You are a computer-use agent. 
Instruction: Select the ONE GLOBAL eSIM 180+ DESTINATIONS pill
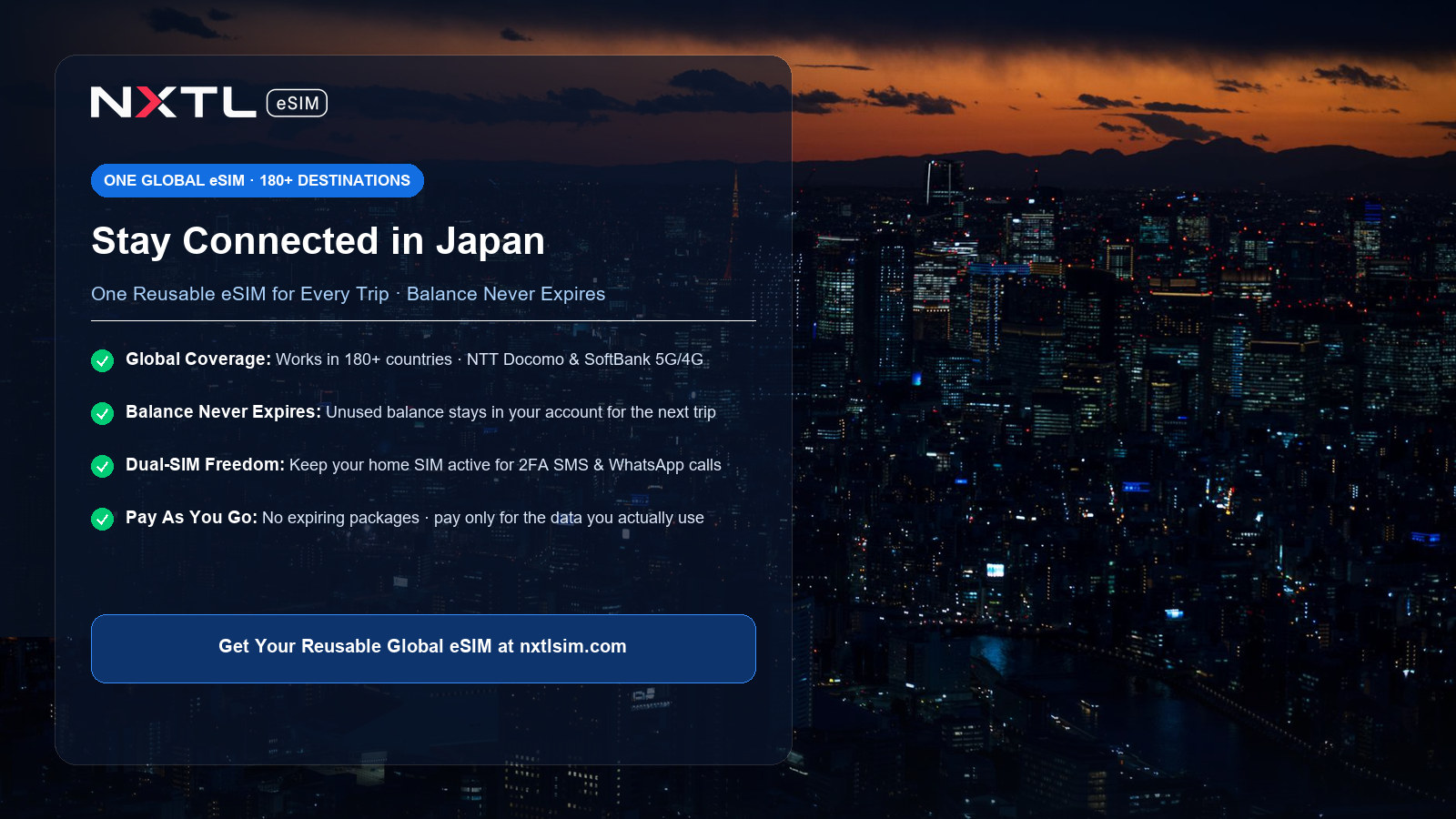click(258, 180)
